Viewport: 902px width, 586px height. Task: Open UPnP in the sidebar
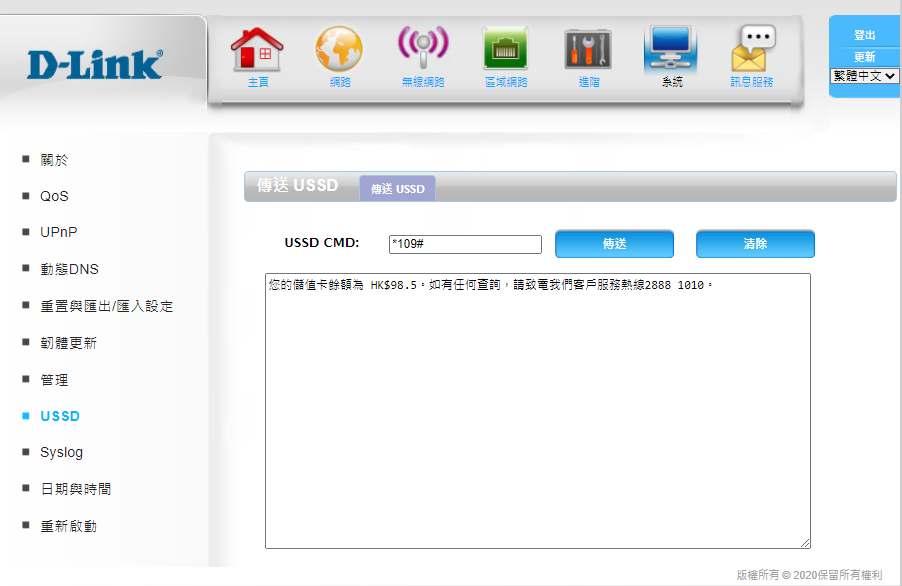pos(59,232)
